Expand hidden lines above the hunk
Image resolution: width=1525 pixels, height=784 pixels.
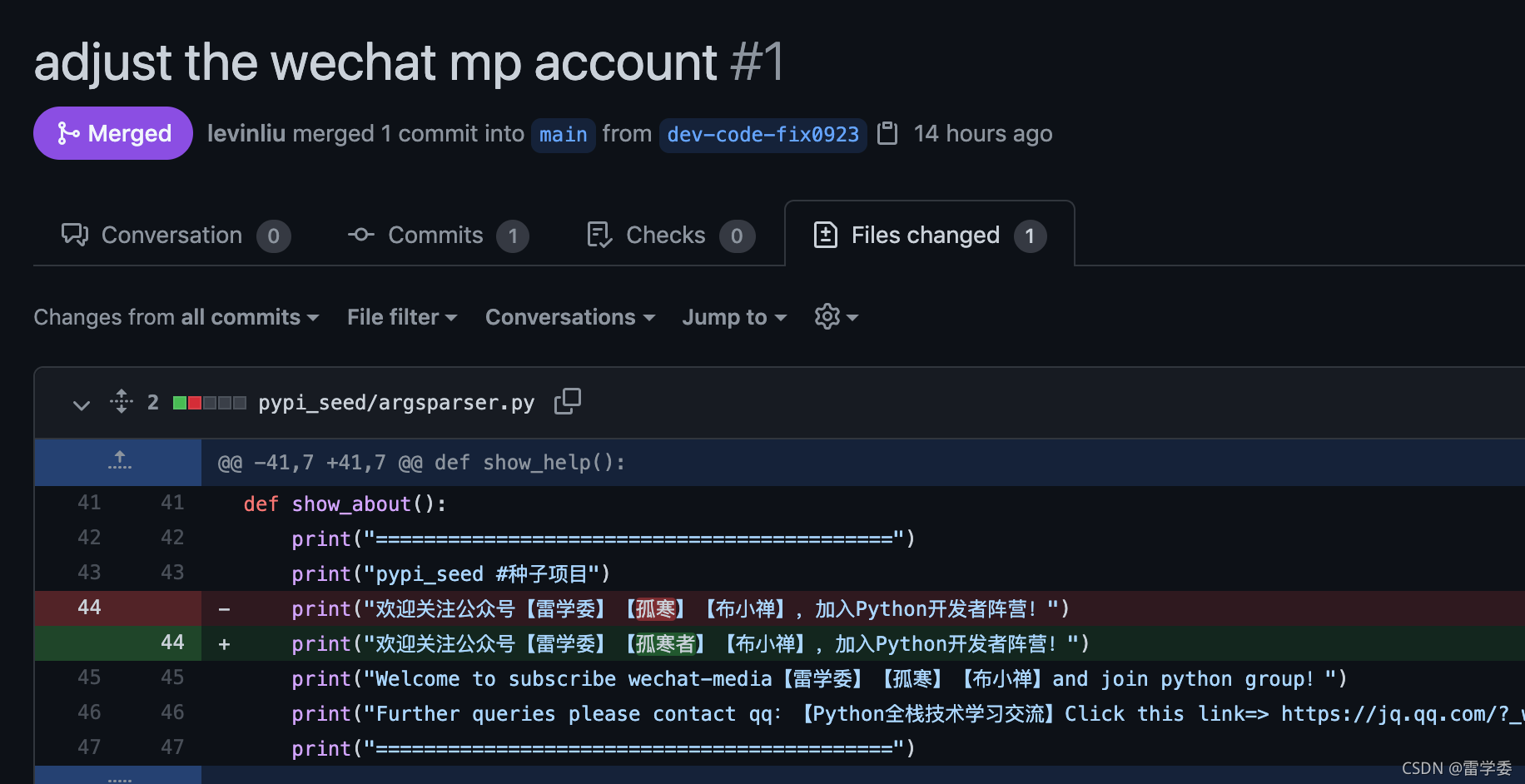[119, 461]
